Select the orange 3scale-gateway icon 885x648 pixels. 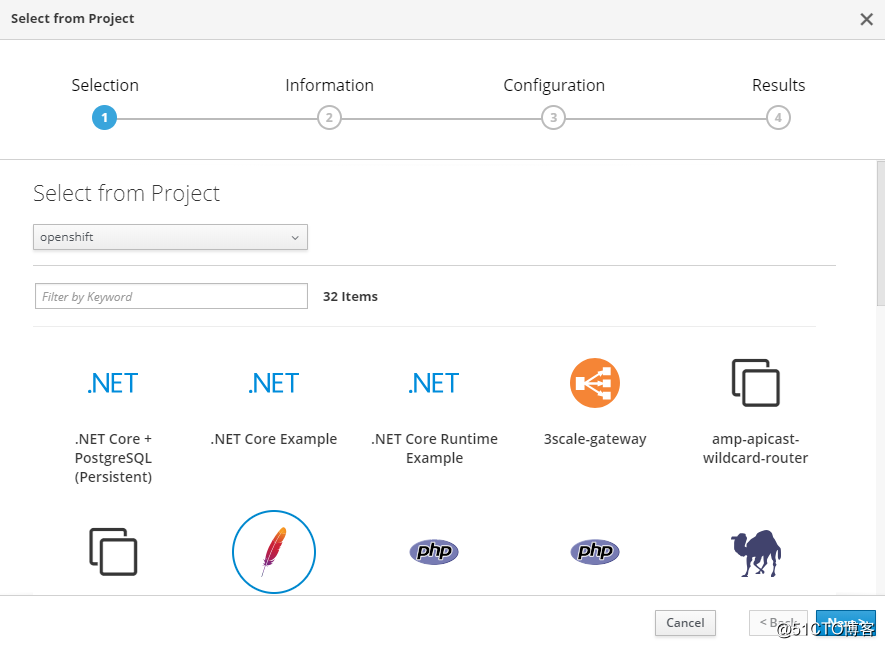595,383
